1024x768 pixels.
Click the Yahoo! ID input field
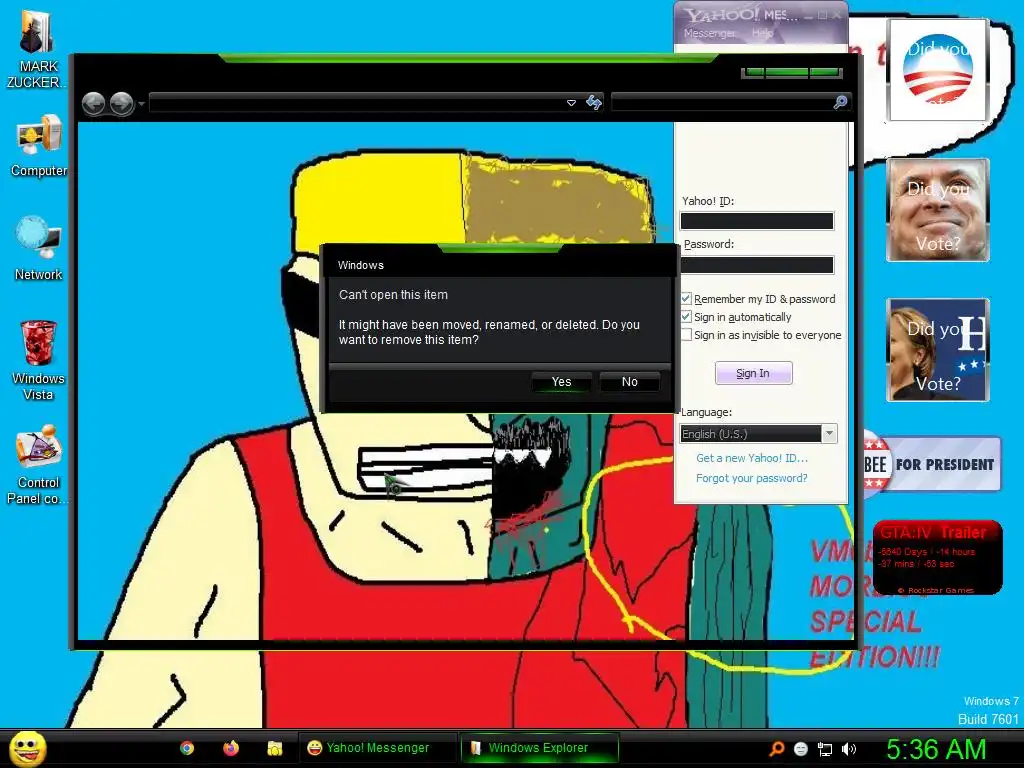coord(757,221)
